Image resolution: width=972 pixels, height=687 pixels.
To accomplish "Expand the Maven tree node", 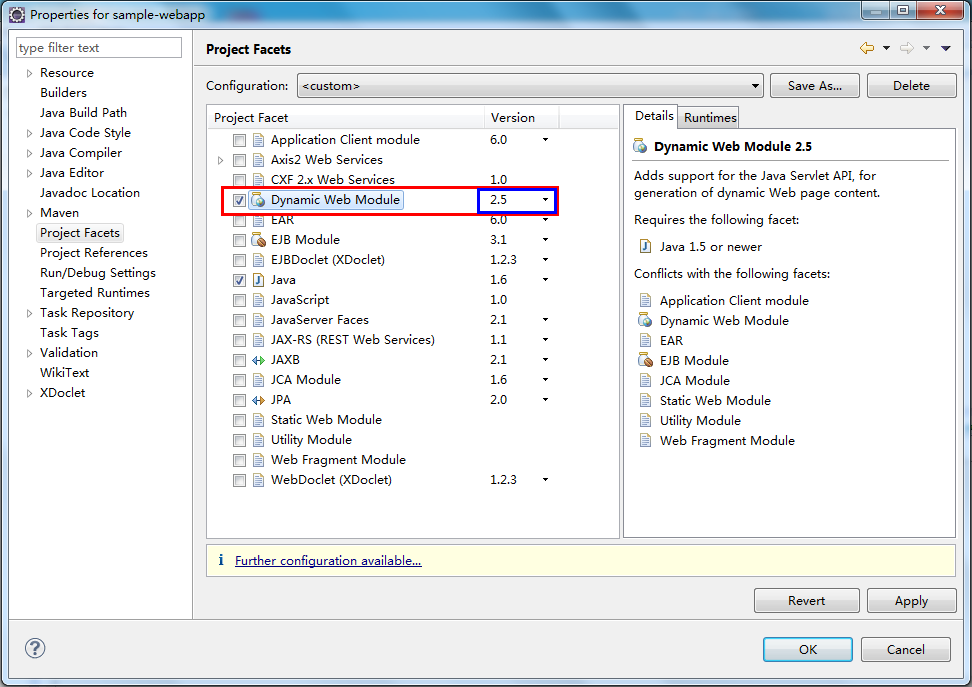I will click(29, 213).
